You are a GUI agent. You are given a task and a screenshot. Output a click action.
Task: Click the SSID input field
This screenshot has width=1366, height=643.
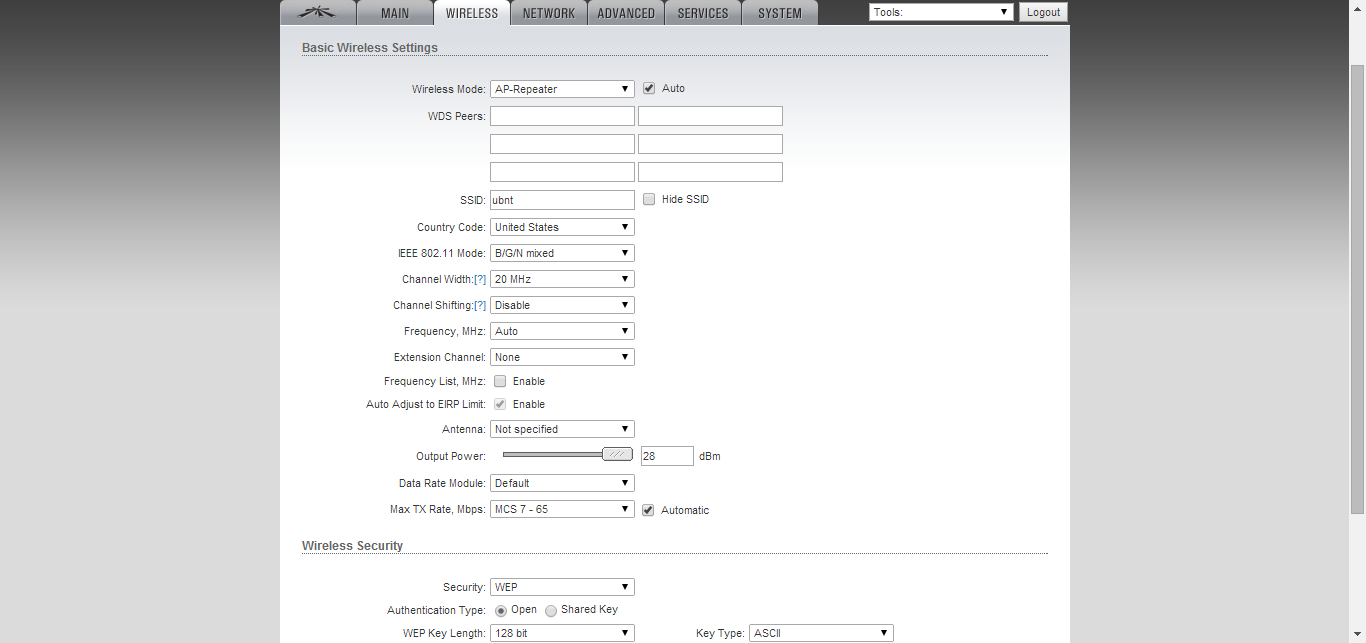(x=562, y=200)
